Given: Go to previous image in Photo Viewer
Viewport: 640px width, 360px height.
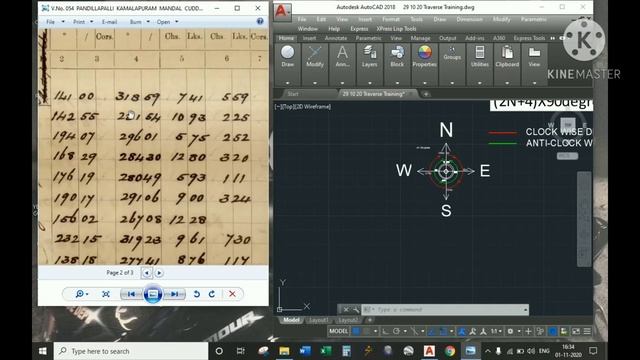Looking at the screenshot, I should 131,294.
